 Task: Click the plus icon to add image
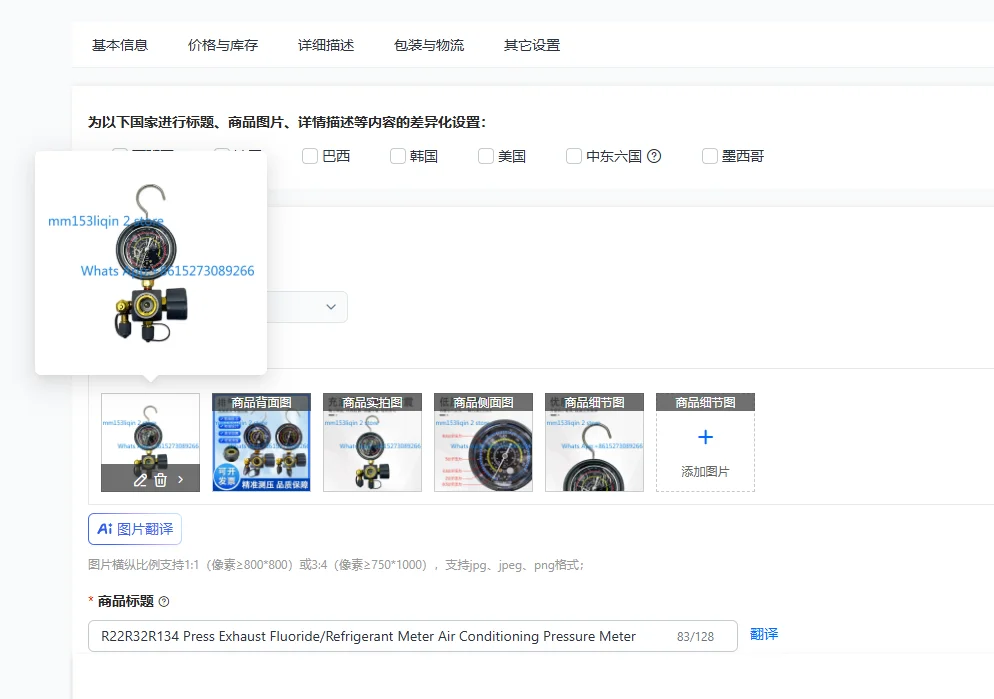pyautogui.click(x=705, y=437)
